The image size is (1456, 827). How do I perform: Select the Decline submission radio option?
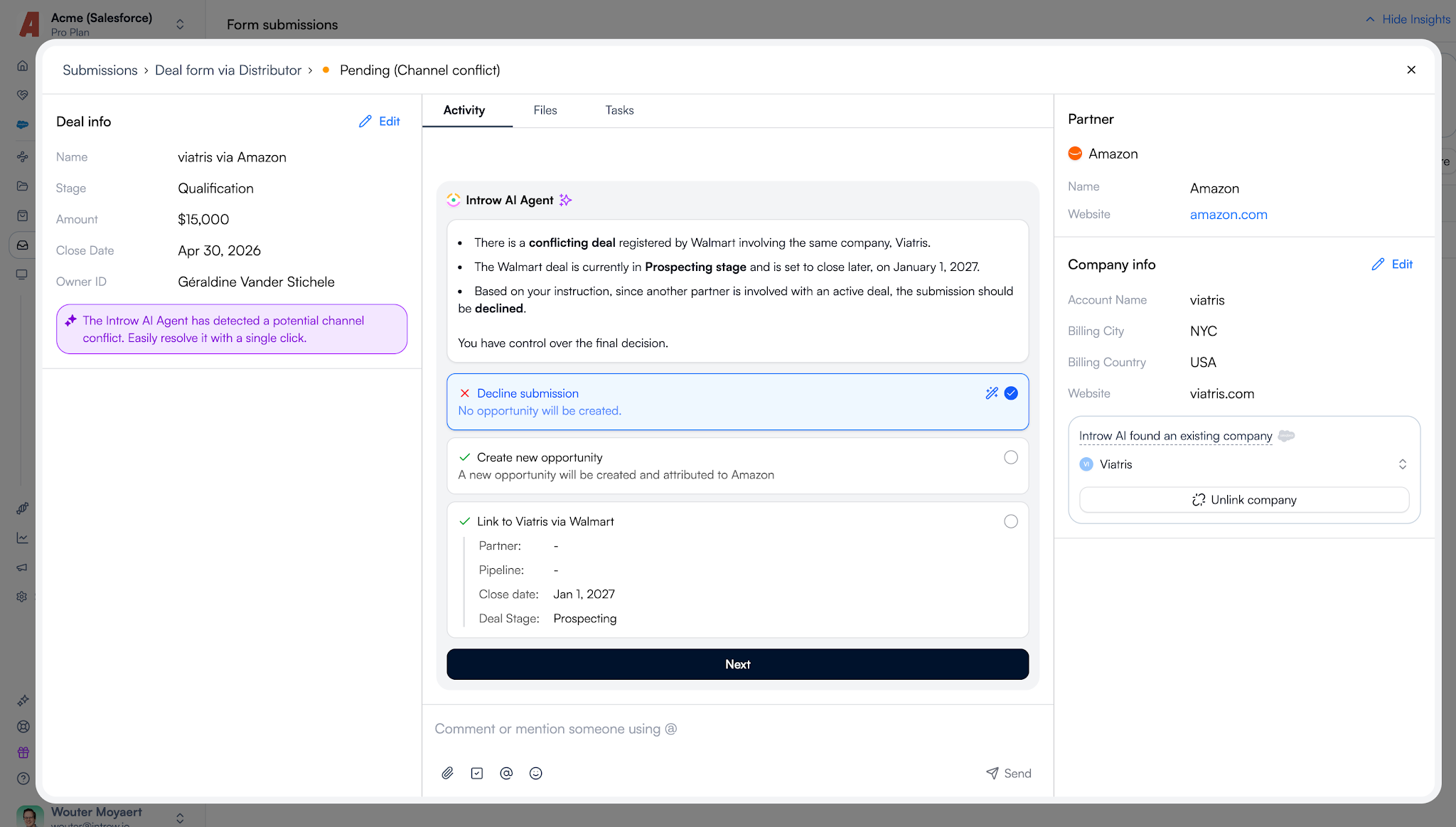coord(1011,393)
